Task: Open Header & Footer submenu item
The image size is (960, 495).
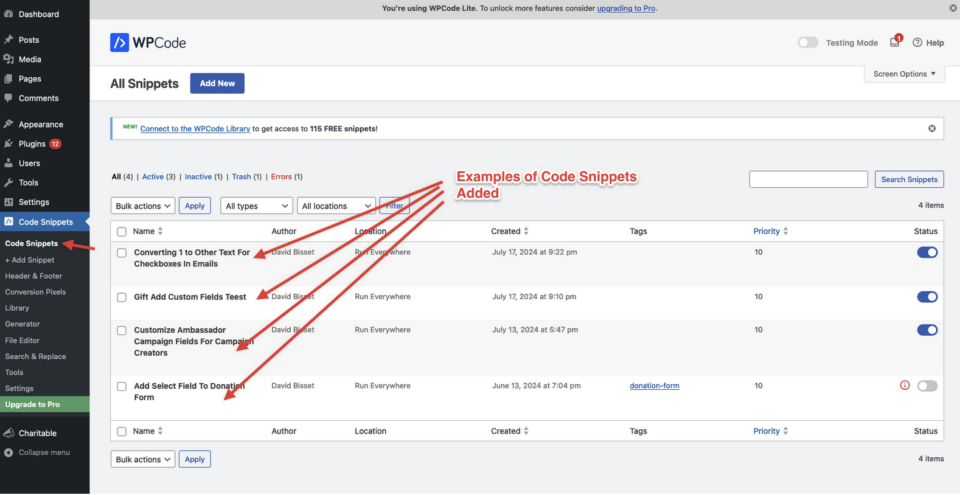Action: (x=34, y=276)
